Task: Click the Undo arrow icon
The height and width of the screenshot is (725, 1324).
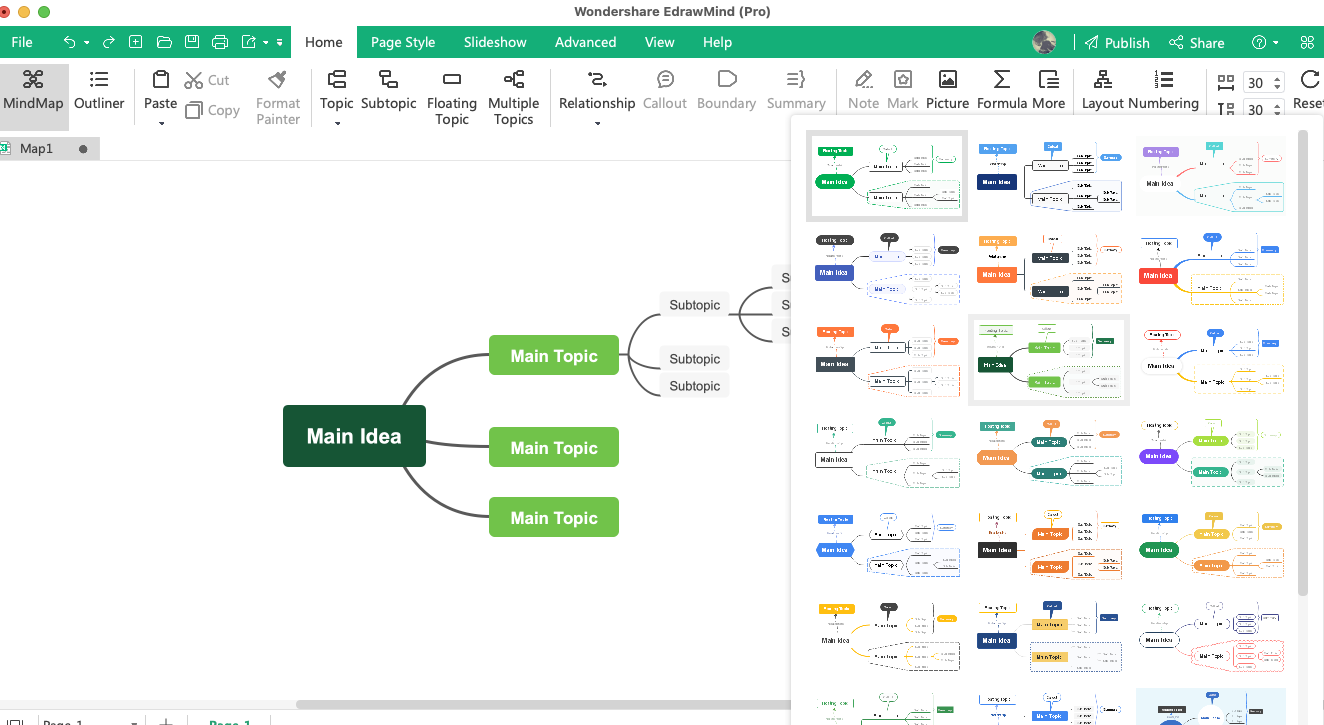Action: [69, 42]
